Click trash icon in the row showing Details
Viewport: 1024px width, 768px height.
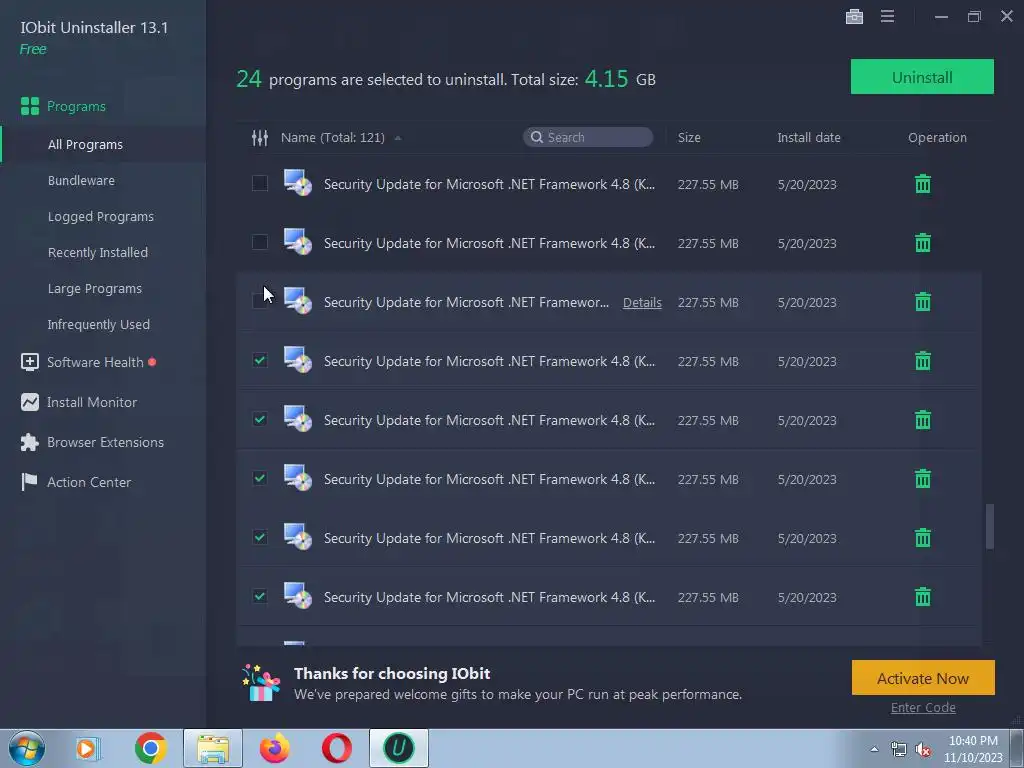pos(923,302)
